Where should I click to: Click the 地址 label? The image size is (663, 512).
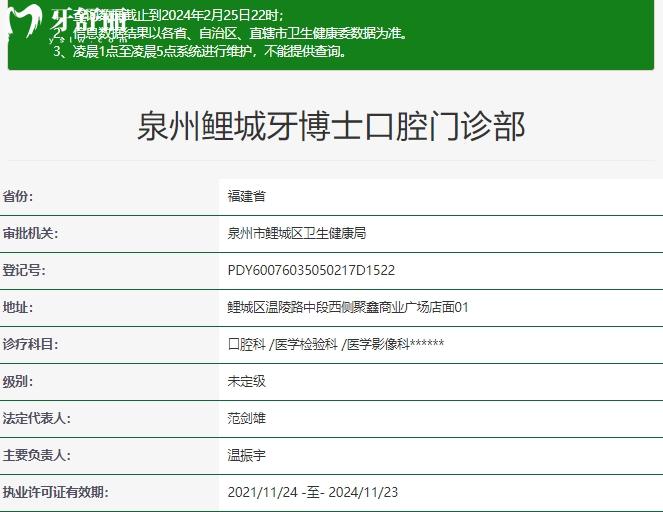[18, 307]
